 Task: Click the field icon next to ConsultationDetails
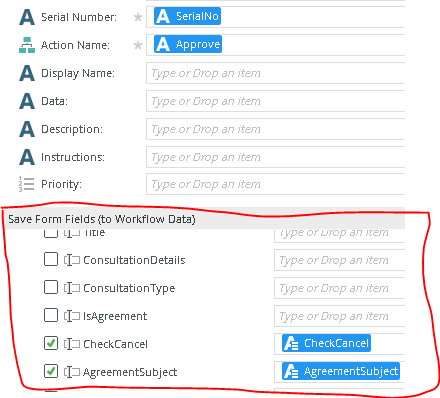(72, 260)
